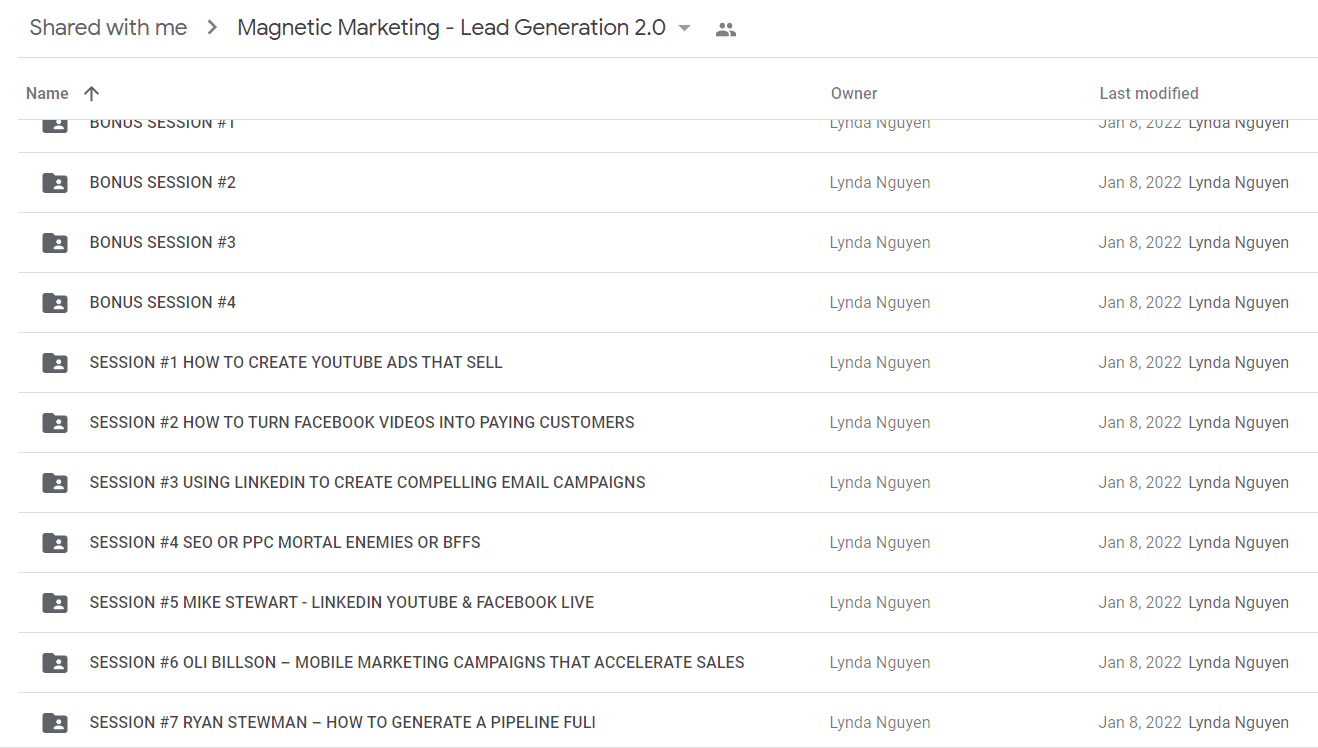Select SESSION #5 MIKE STEWART folder name
This screenshot has width=1318, height=748.
(342, 602)
